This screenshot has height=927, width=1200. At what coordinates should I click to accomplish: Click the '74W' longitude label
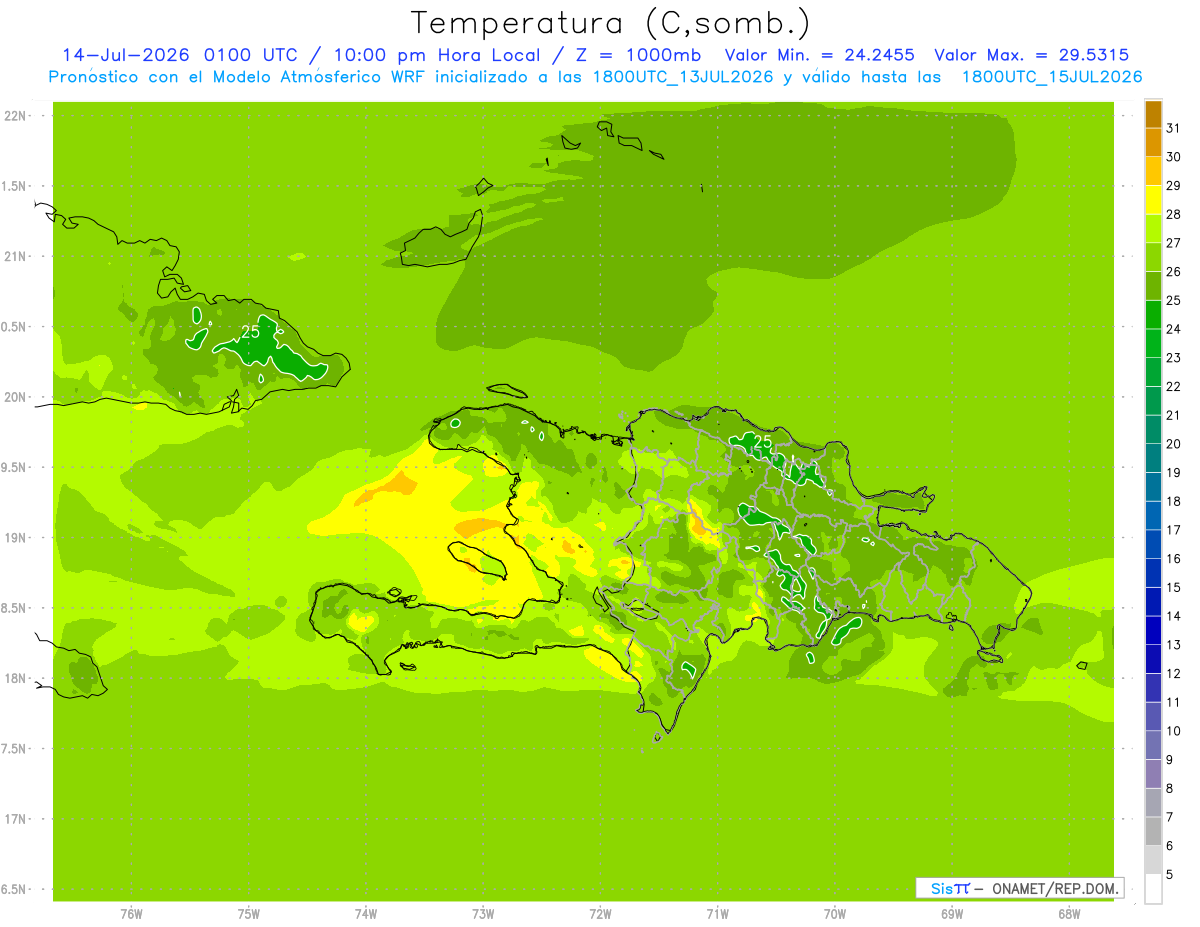[365, 913]
